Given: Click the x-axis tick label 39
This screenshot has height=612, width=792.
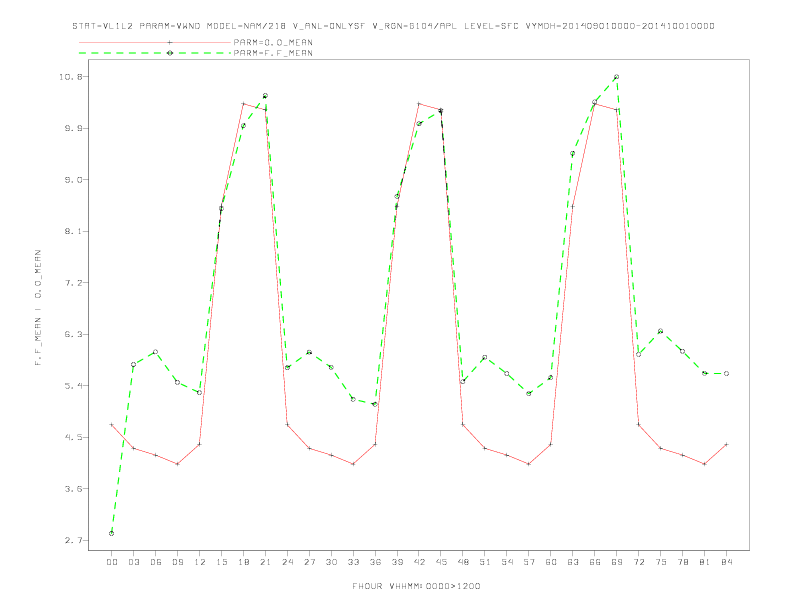Looking at the screenshot, I should [397, 562].
